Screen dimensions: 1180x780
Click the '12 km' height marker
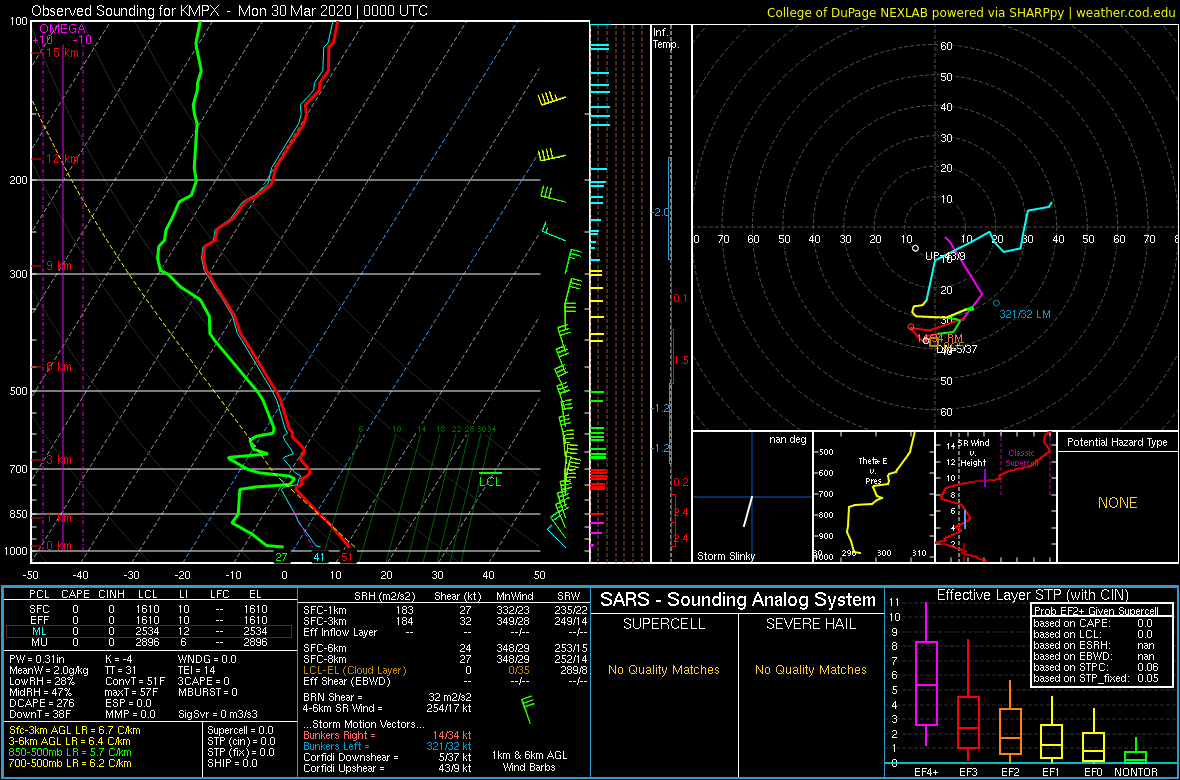click(62, 159)
